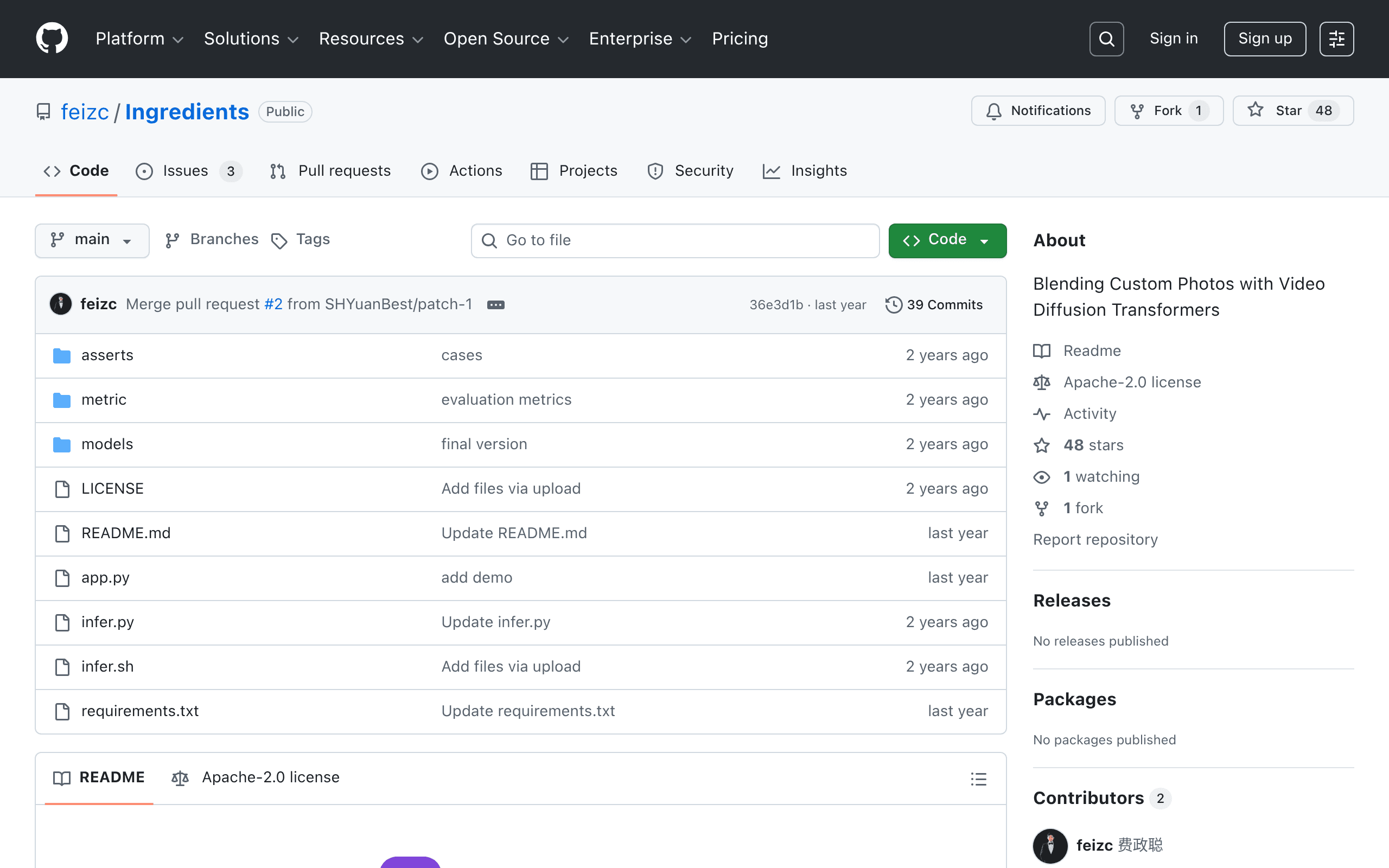Image resolution: width=1389 pixels, height=868 pixels.
Task: Open README outline list icon
Action: click(979, 779)
